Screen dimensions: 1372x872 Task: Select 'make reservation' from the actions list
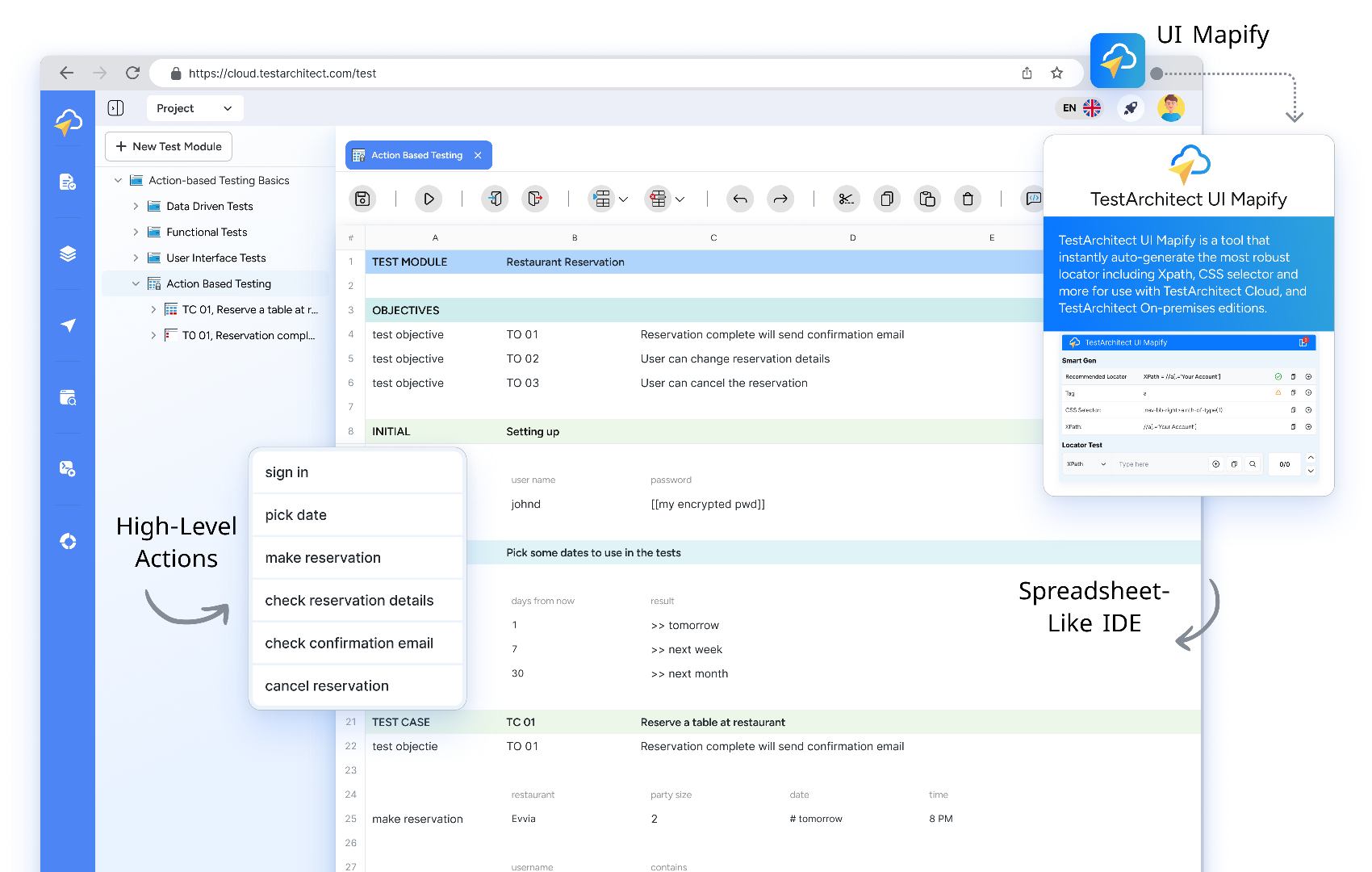[x=323, y=558]
